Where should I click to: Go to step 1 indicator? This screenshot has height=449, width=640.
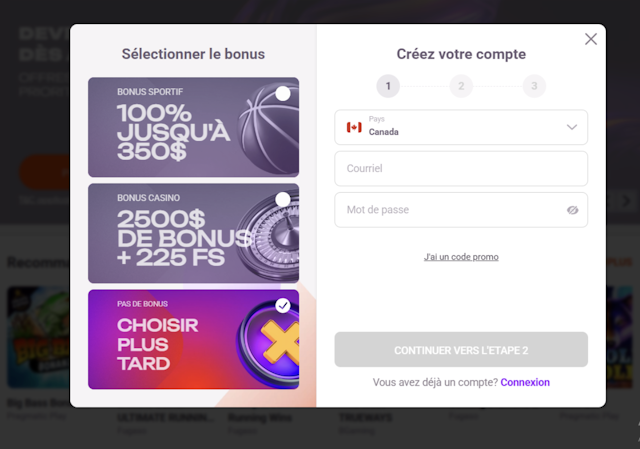[388, 86]
